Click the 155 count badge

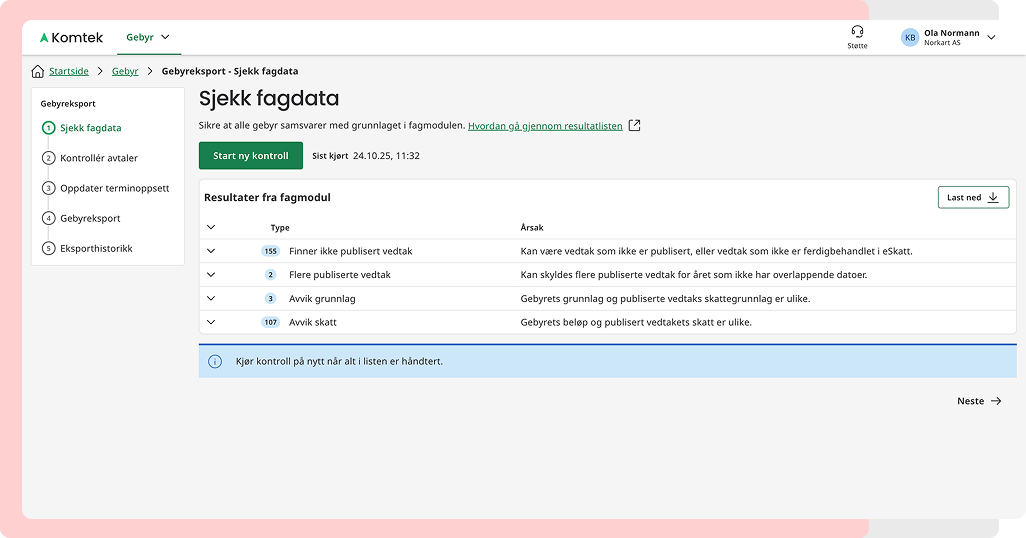pos(270,251)
